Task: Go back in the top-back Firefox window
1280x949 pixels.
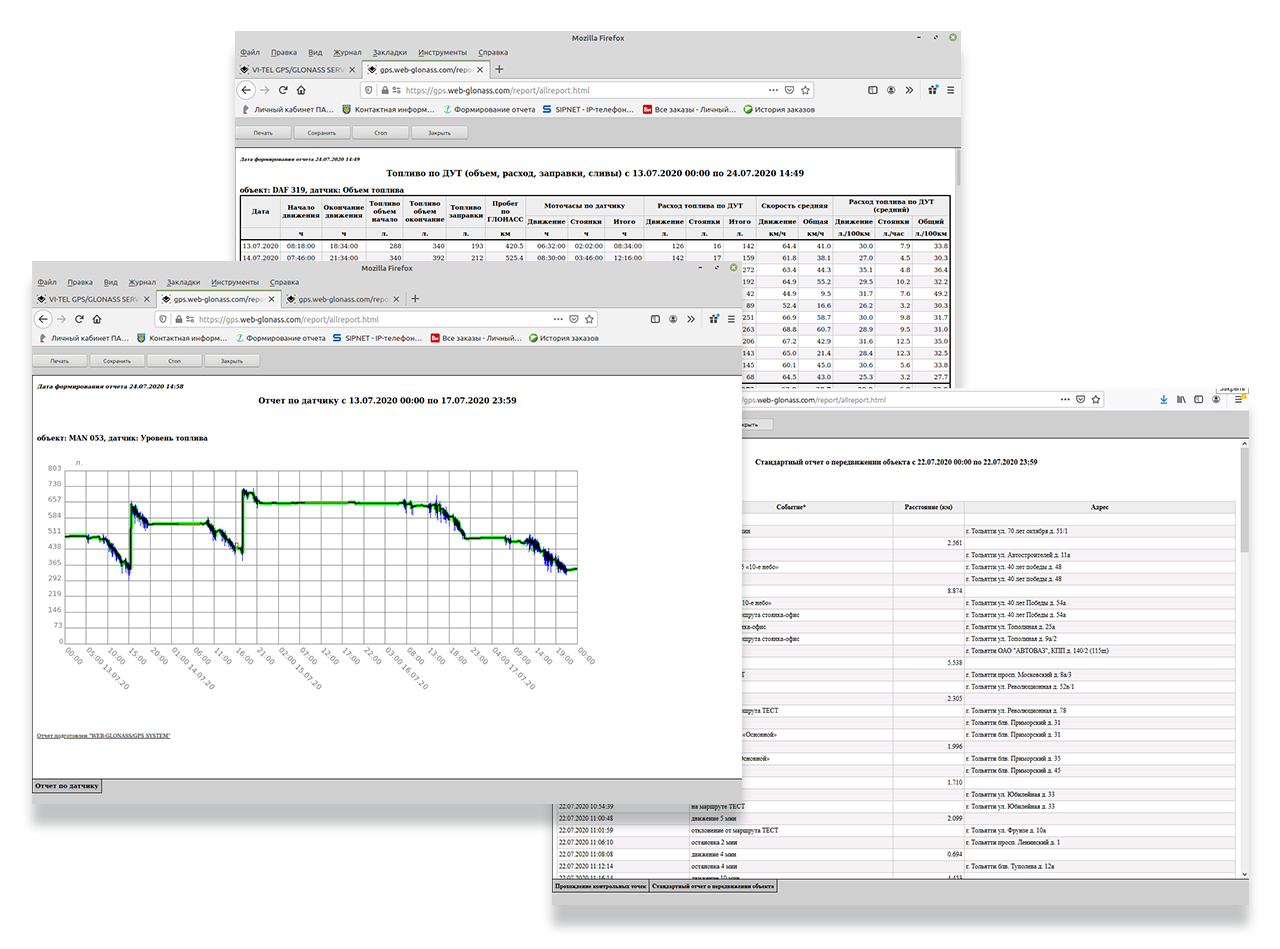Action: coord(247,90)
